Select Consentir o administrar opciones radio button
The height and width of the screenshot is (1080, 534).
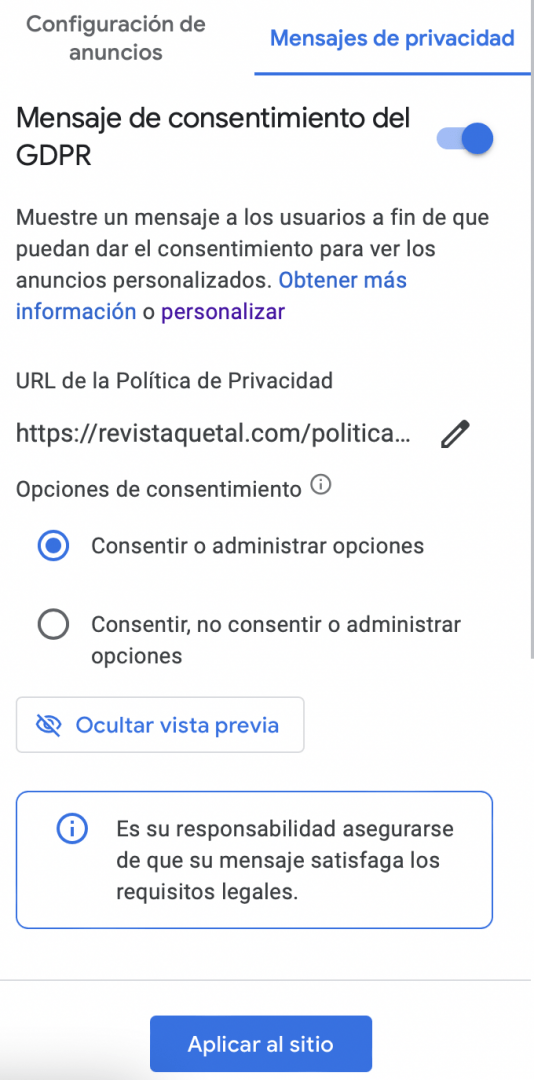coord(53,546)
